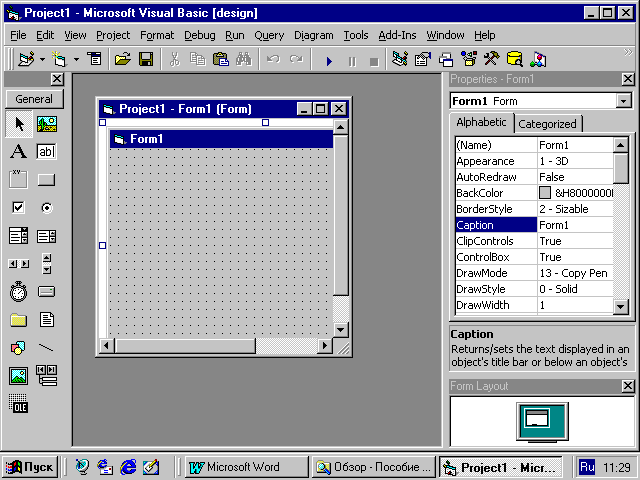Click the Add Form toolbar icon
This screenshot has width=640, height=480.
coord(60,60)
